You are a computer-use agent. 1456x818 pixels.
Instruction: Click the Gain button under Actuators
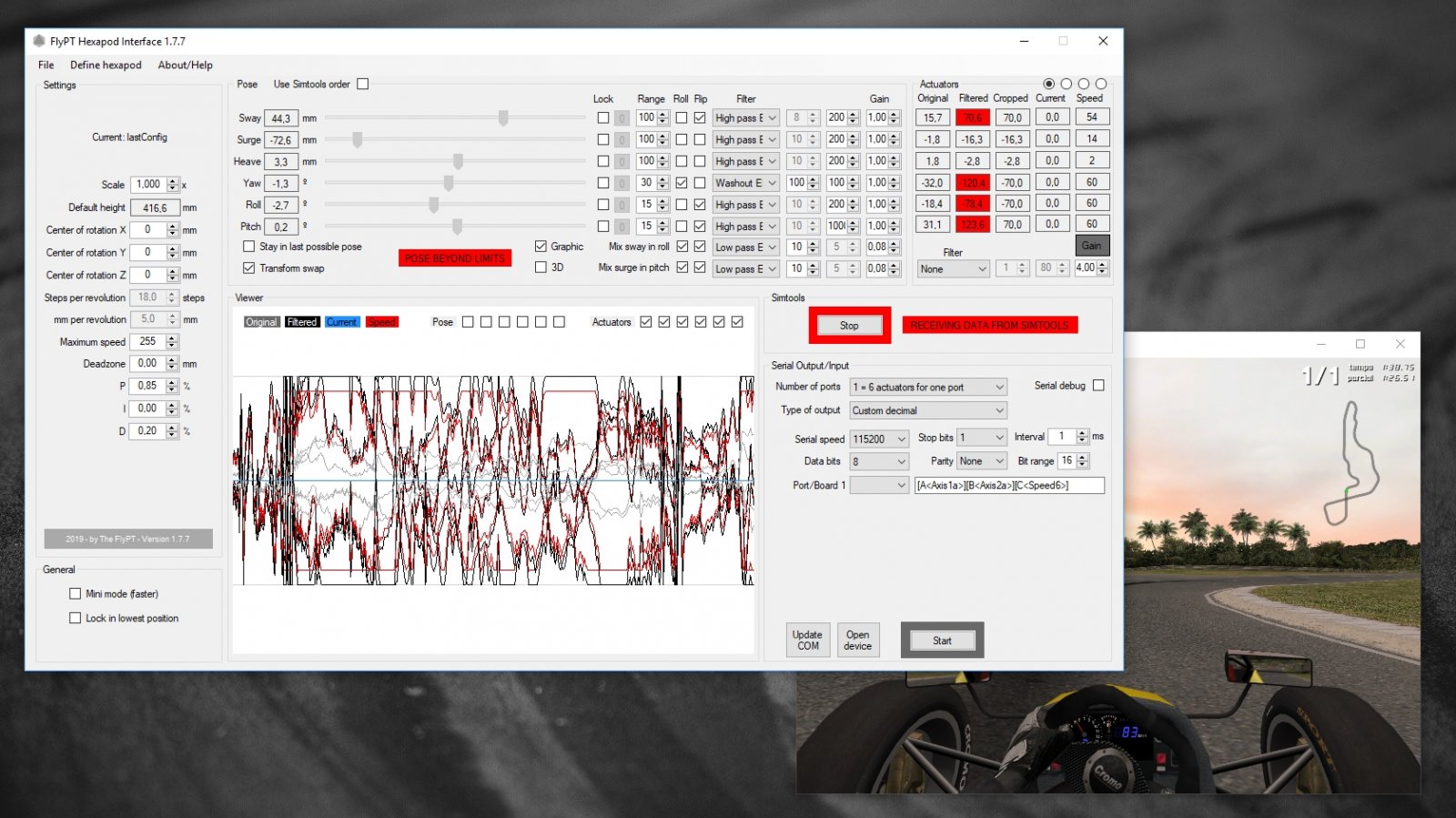point(1091,246)
